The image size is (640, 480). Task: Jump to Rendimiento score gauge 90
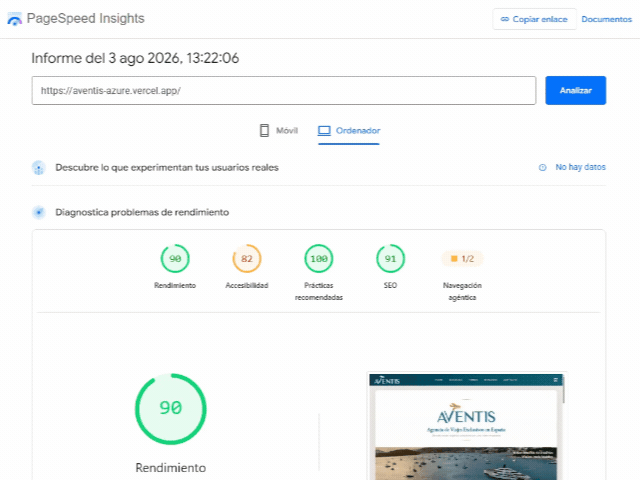[175, 258]
